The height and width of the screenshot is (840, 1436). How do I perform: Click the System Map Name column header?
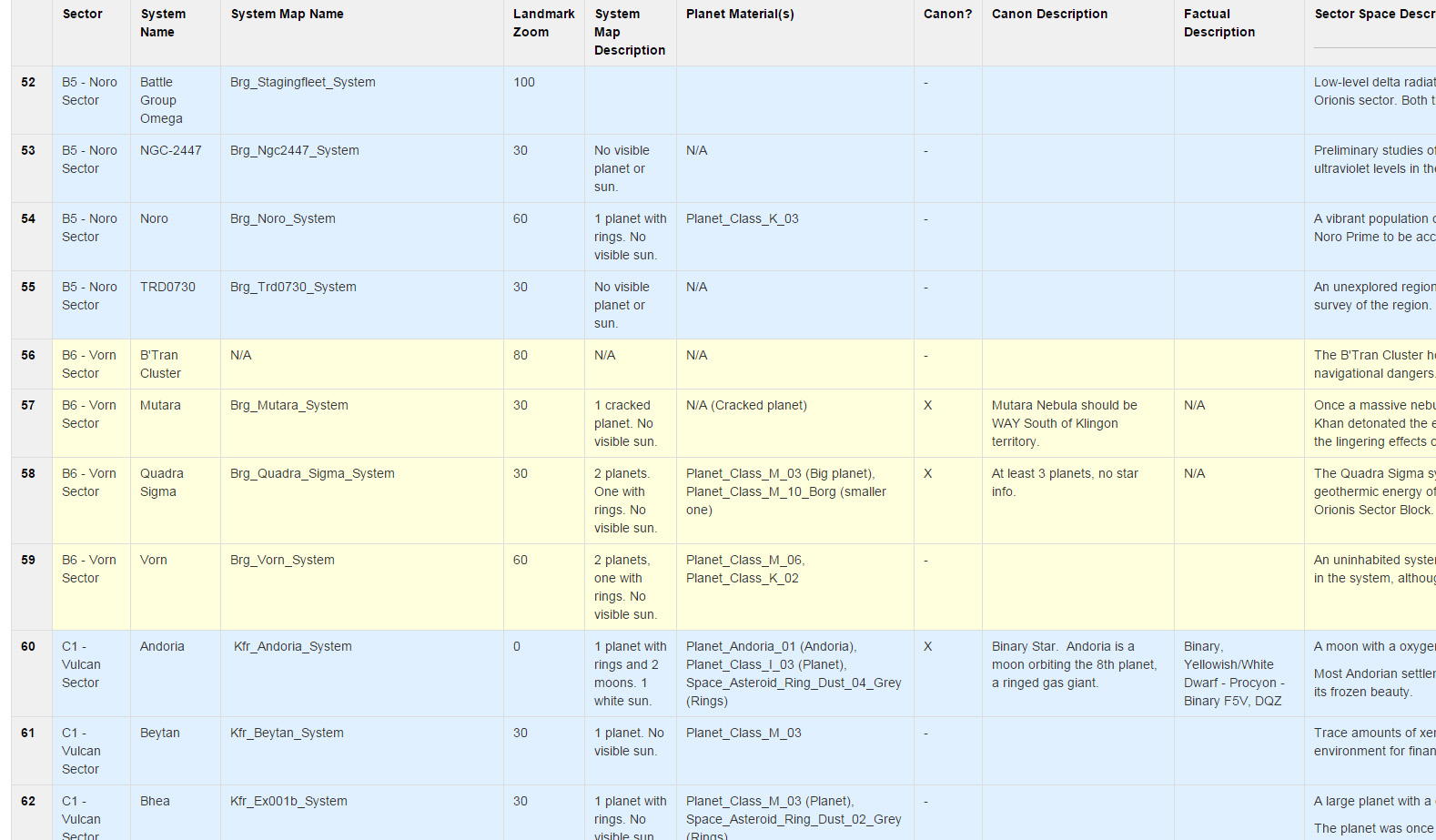click(362, 33)
